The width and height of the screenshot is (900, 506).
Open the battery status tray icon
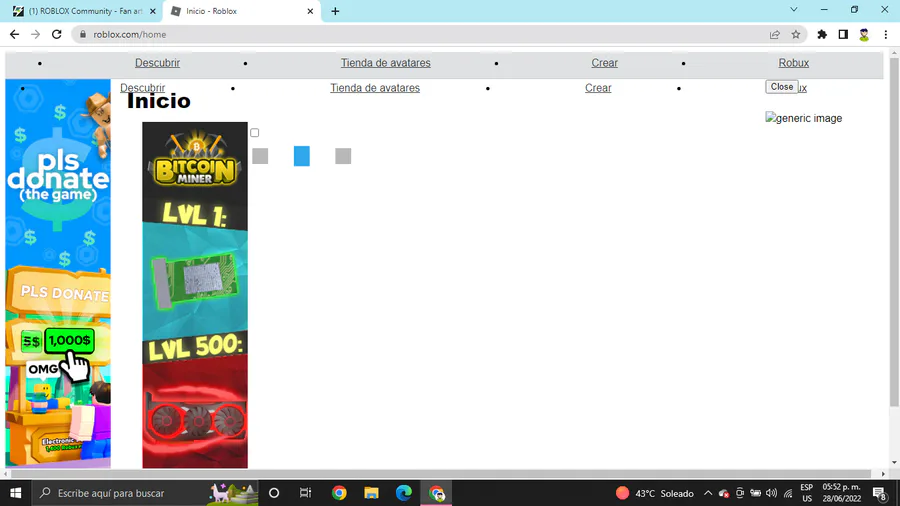[755, 493]
